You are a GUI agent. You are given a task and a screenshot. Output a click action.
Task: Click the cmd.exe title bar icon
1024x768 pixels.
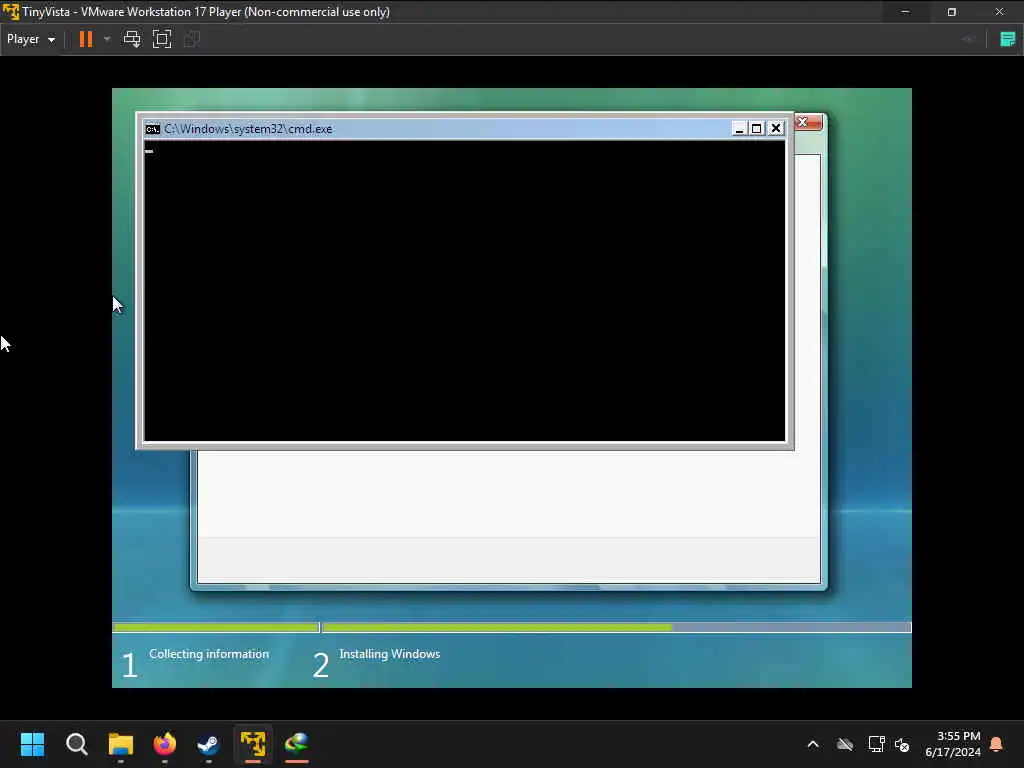click(x=153, y=129)
